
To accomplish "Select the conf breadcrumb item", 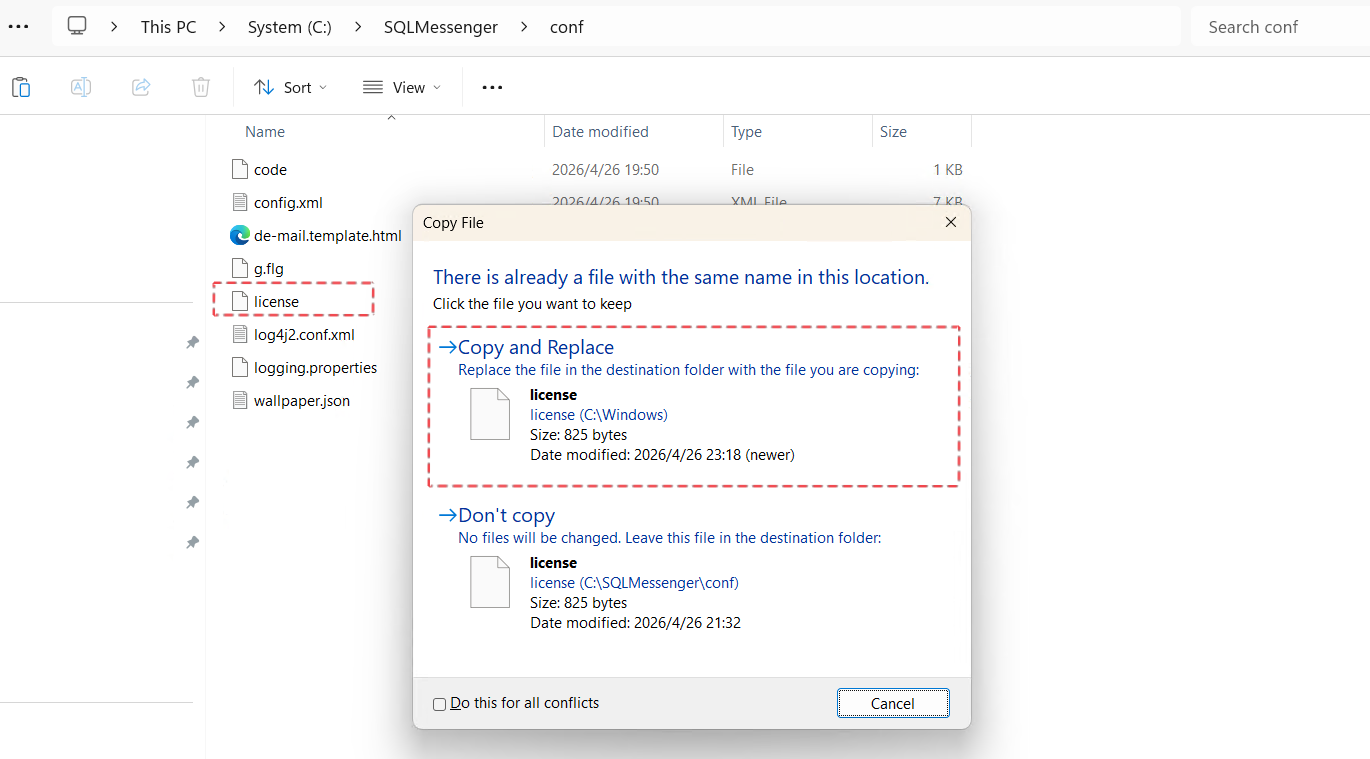I will 566,27.
